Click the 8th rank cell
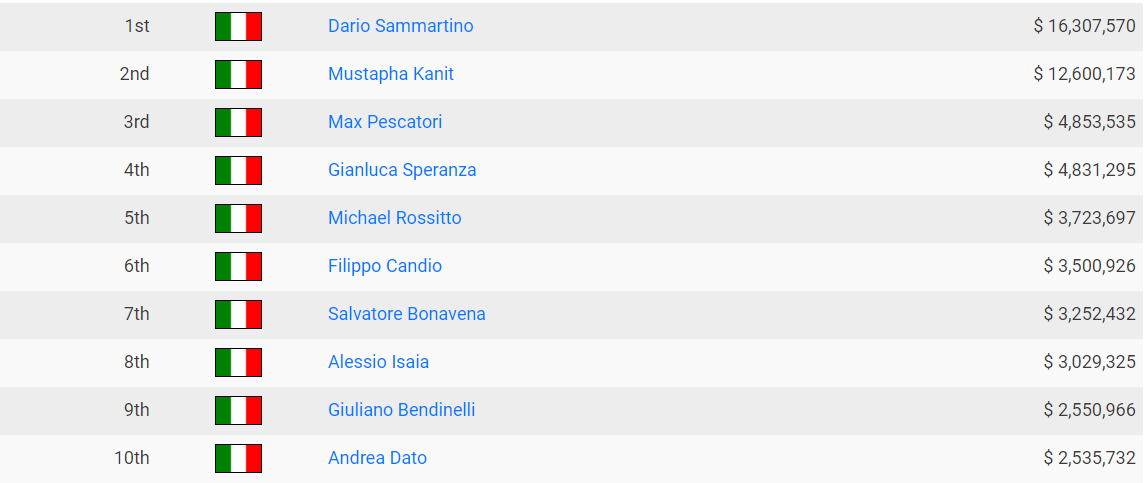 coord(137,362)
